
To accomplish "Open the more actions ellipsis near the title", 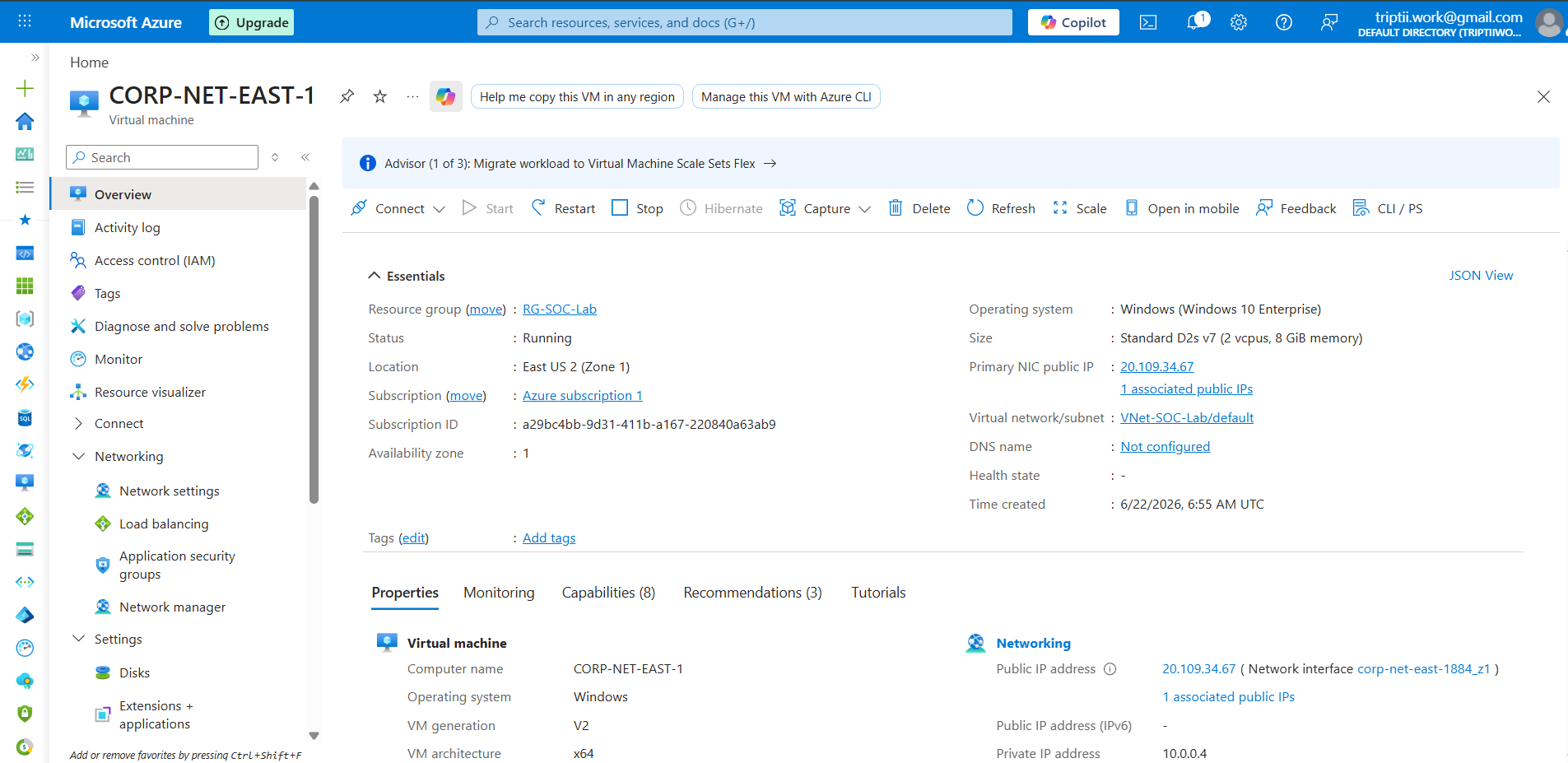I will [412, 96].
